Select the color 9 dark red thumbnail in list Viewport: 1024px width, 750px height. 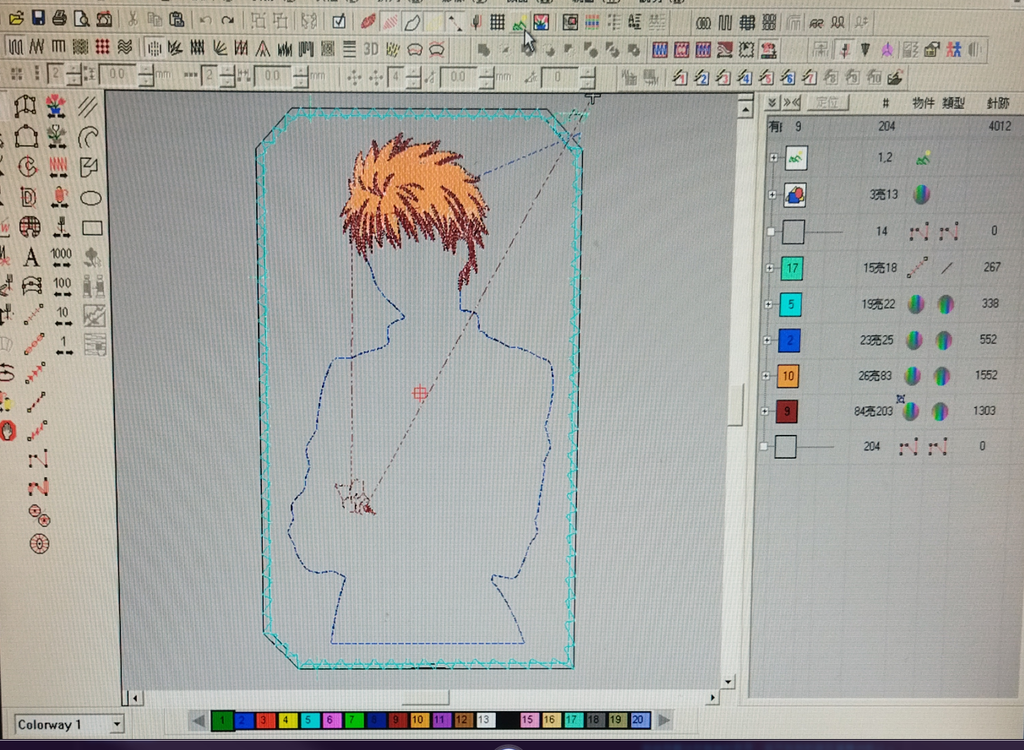coord(786,412)
